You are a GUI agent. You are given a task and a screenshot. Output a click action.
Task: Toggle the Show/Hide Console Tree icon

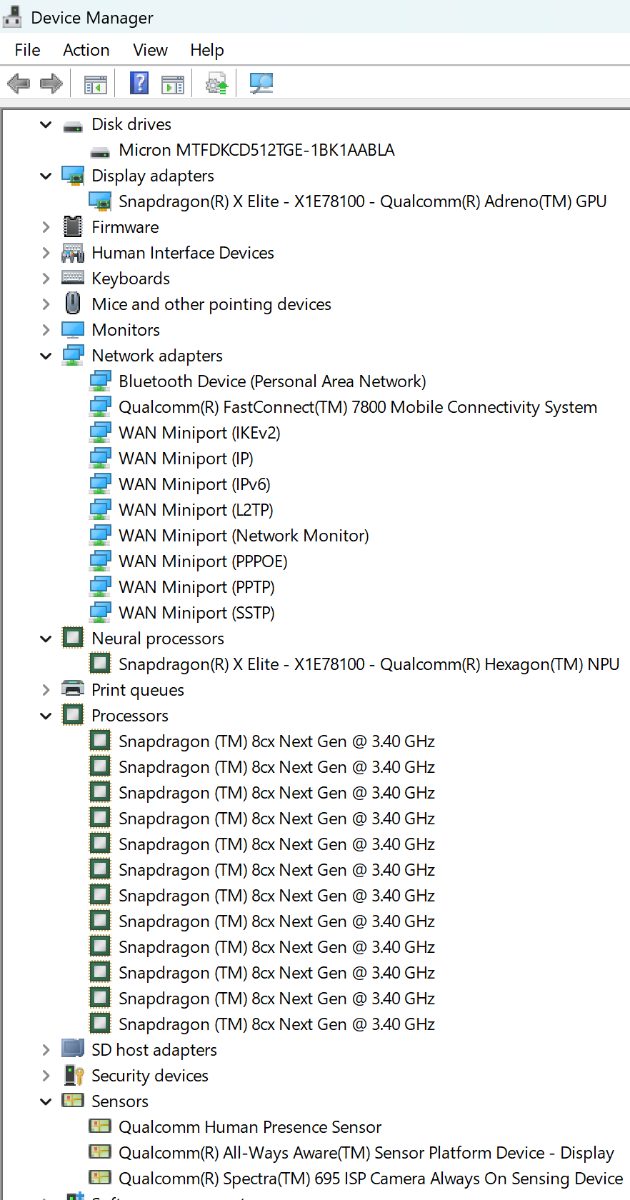click(95, 84)
